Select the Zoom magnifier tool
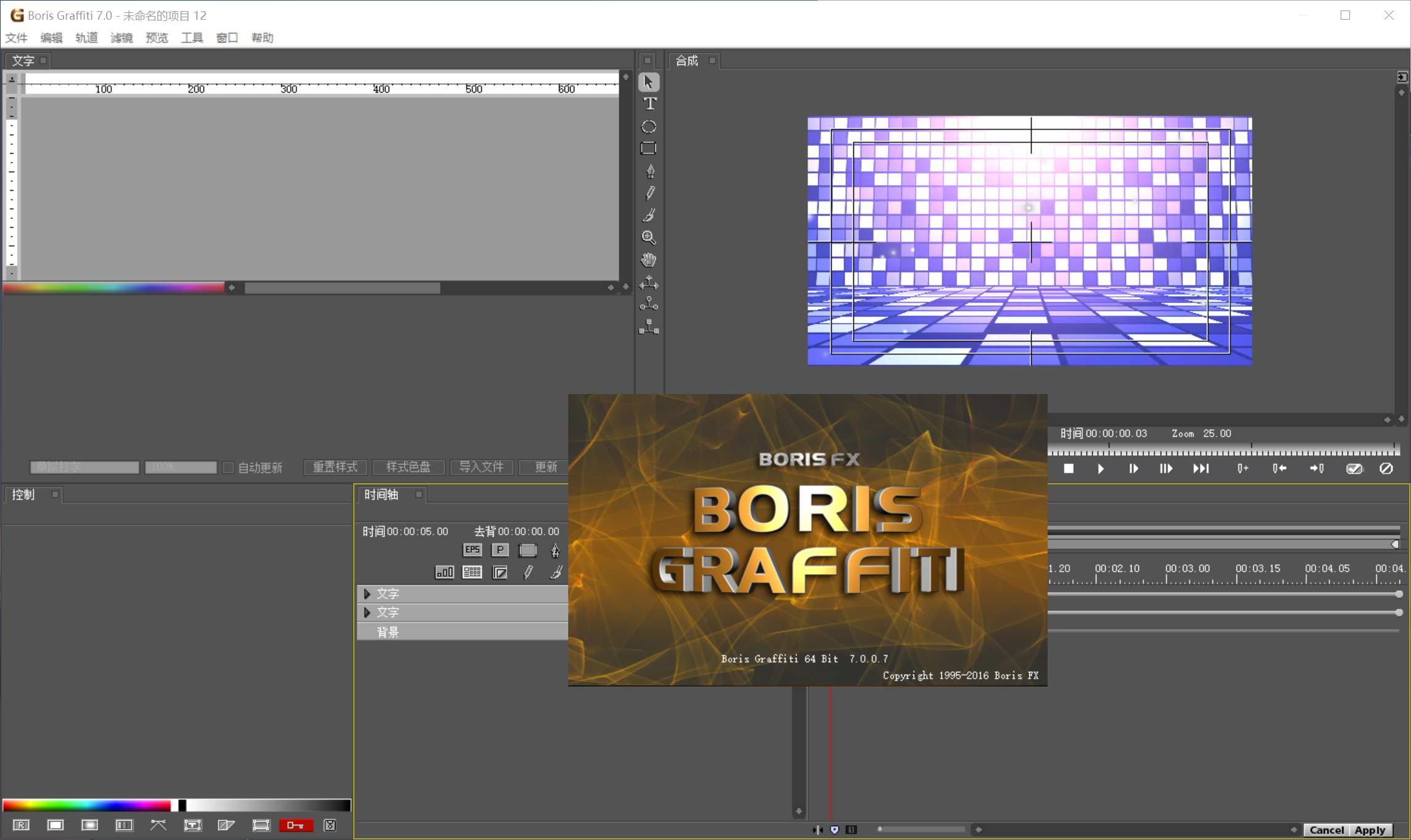Screen dimensions: 1411x840 (648, 237)
